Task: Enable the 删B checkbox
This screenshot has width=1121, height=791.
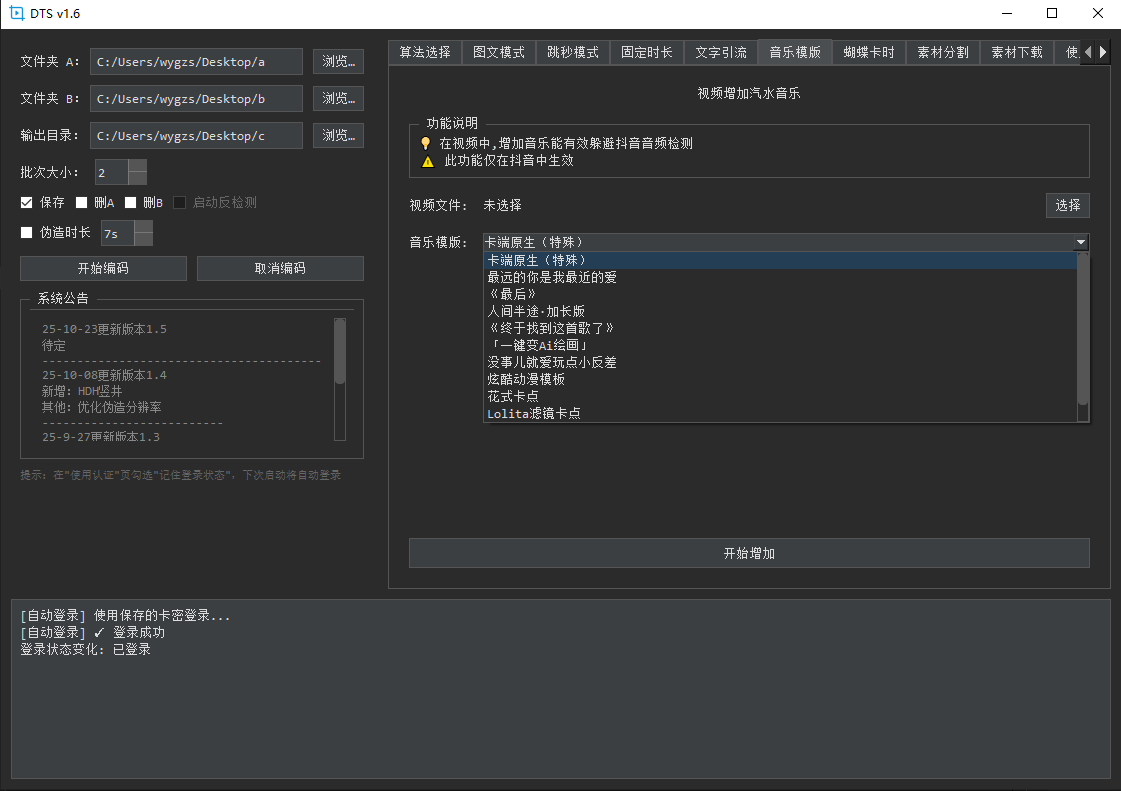Action: point(131,201)
